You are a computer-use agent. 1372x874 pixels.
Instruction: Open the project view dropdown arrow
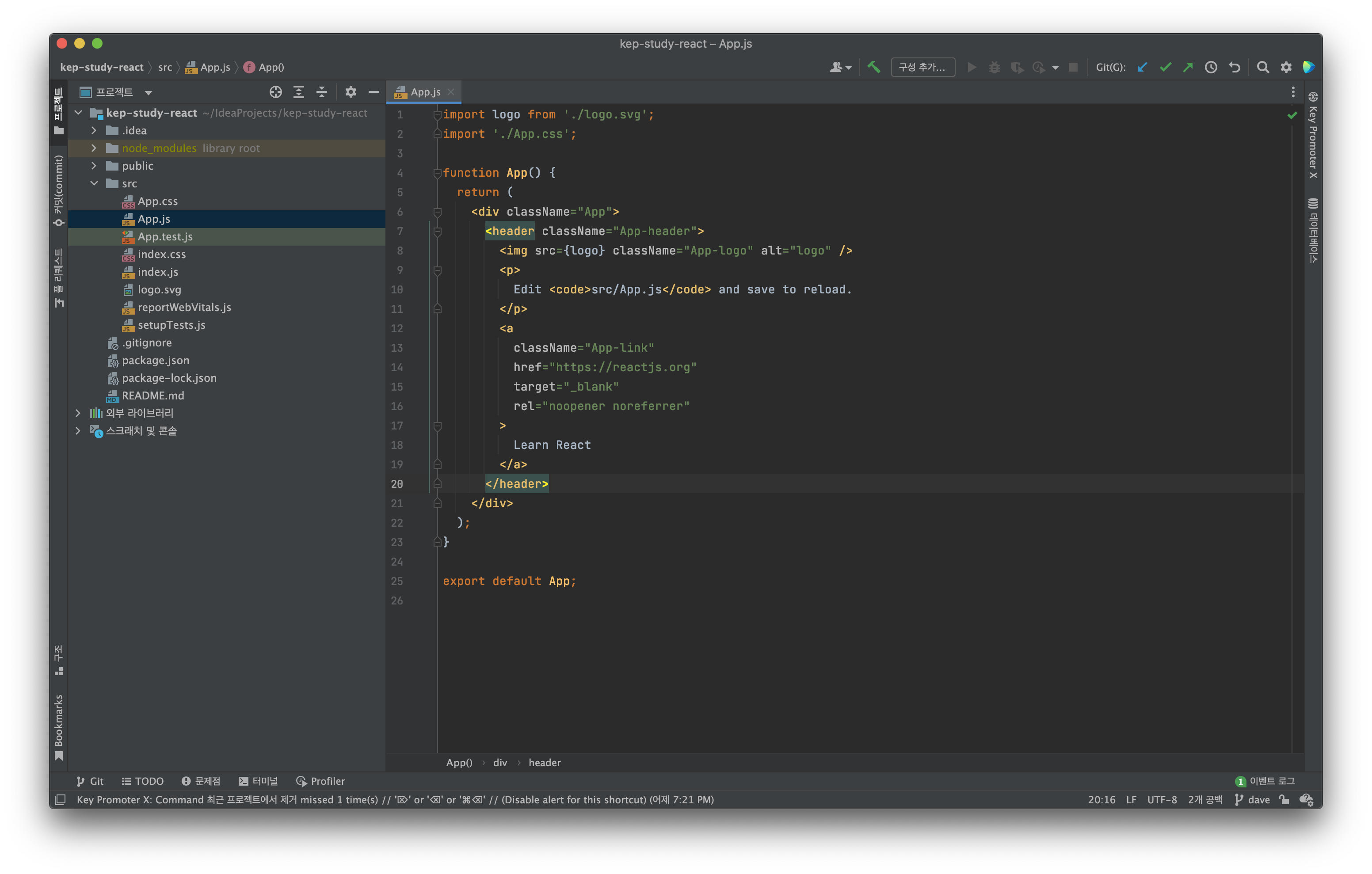(148, 92)
